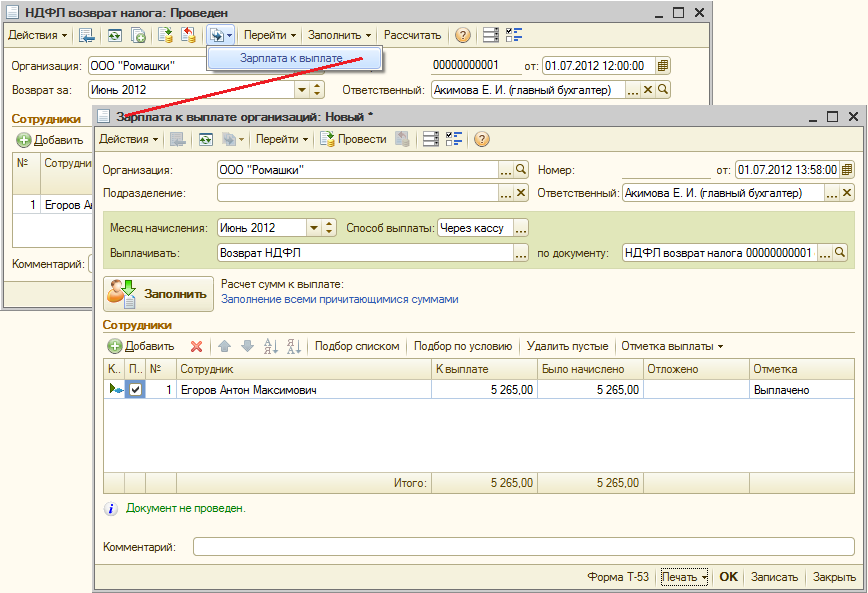Click the Было начислено column header
The image size is (868, 593).
590,369
